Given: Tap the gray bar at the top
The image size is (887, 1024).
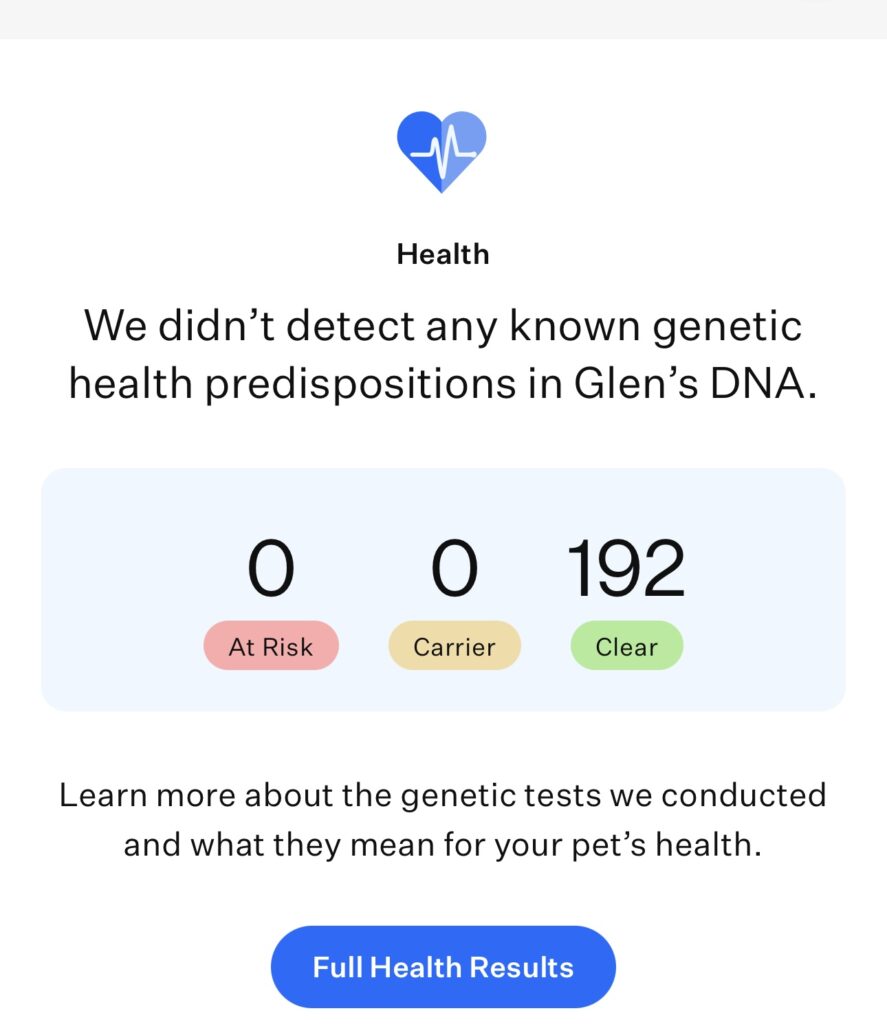Looking at the screenshot, I should click(x=443, y=18).
